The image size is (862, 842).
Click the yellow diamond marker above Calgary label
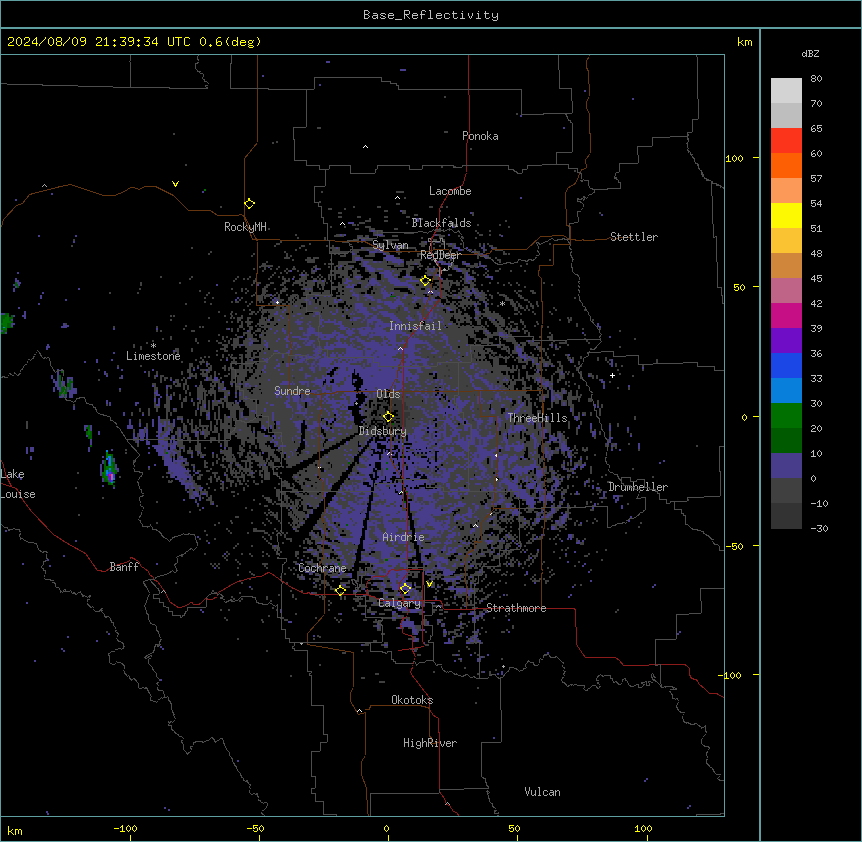405,589
